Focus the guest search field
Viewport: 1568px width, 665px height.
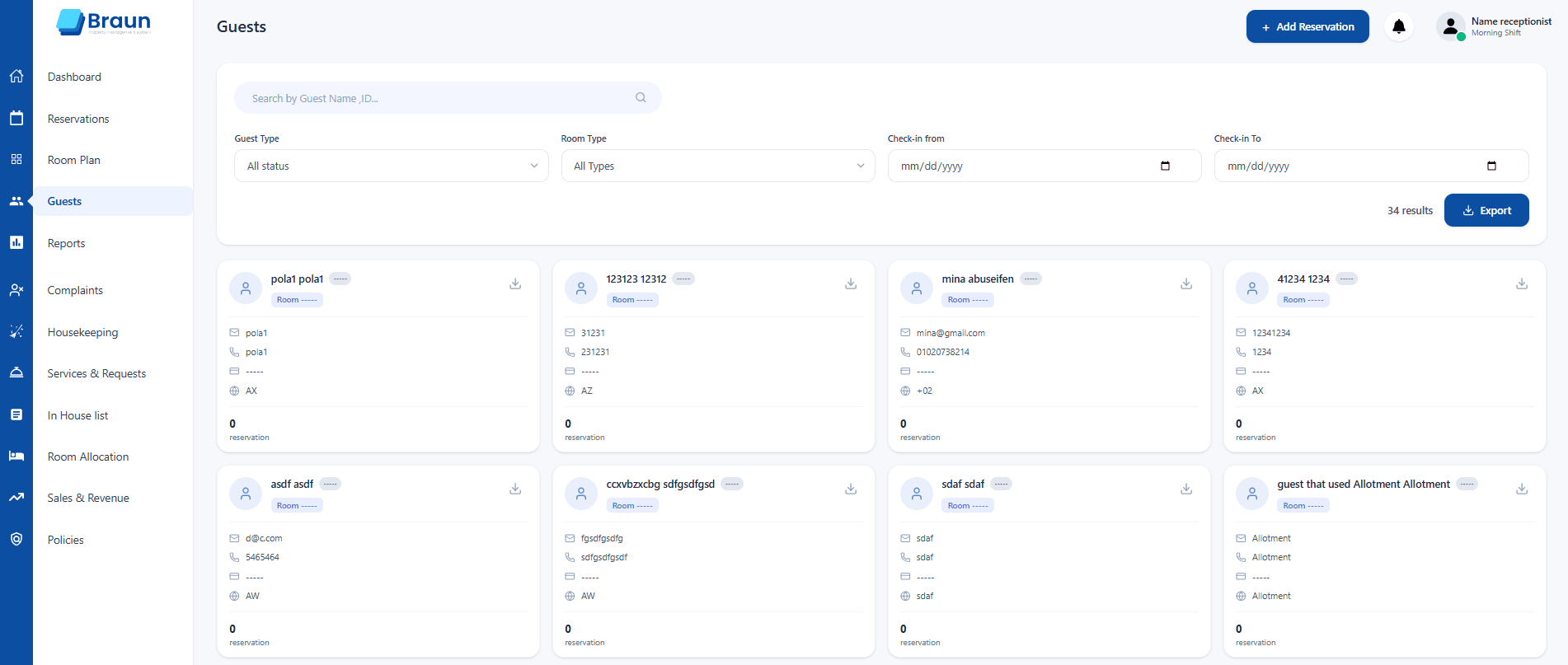(448, 97)
